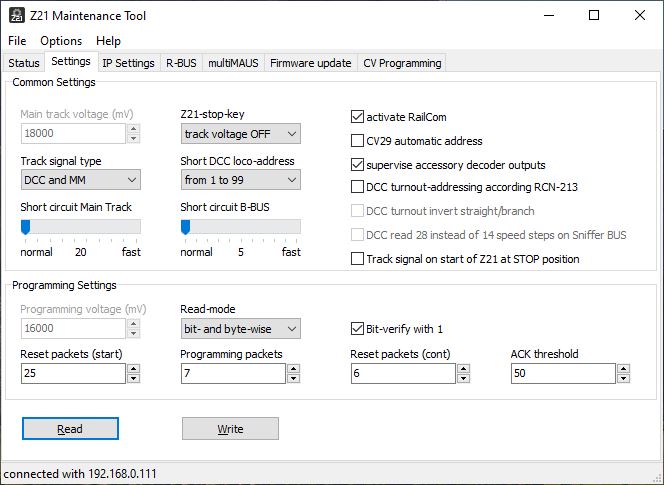
Task: Toggle the activate RailCom checkbox
Action: pyautogui.click(x=358, y=117)
